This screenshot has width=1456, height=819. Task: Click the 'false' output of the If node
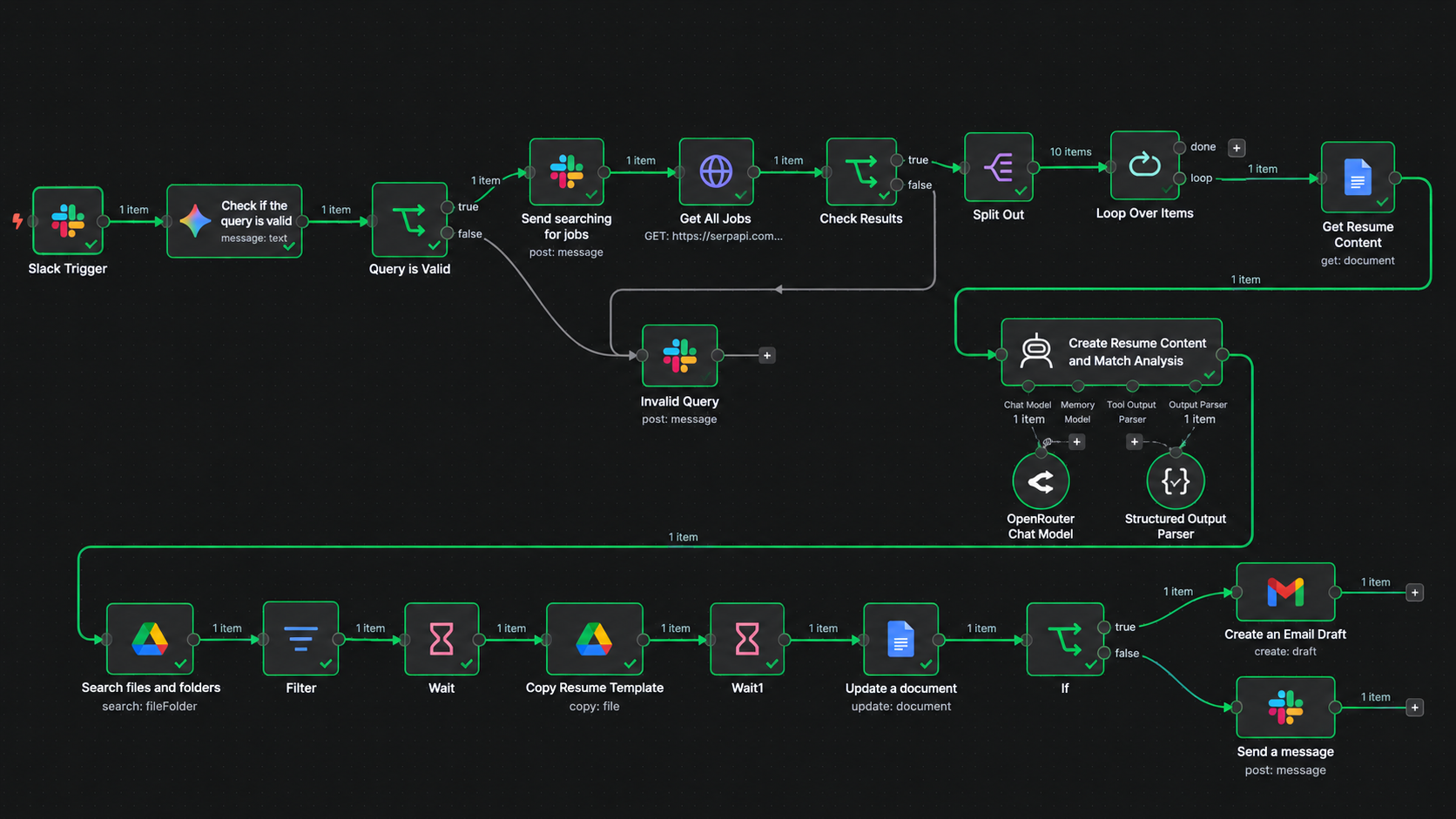(x=1104, y=653)
